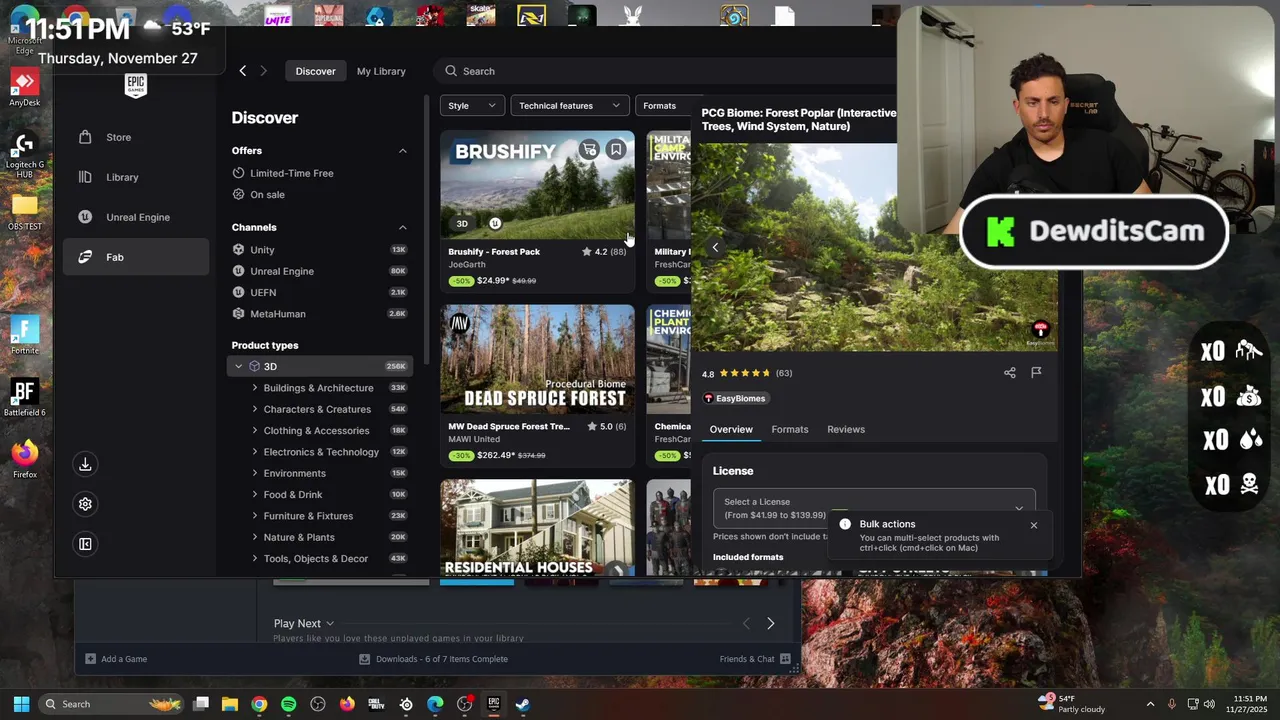Collapse the sidebar with the panel icon
Screen dimensions: 1280x720
pos(85,544)
